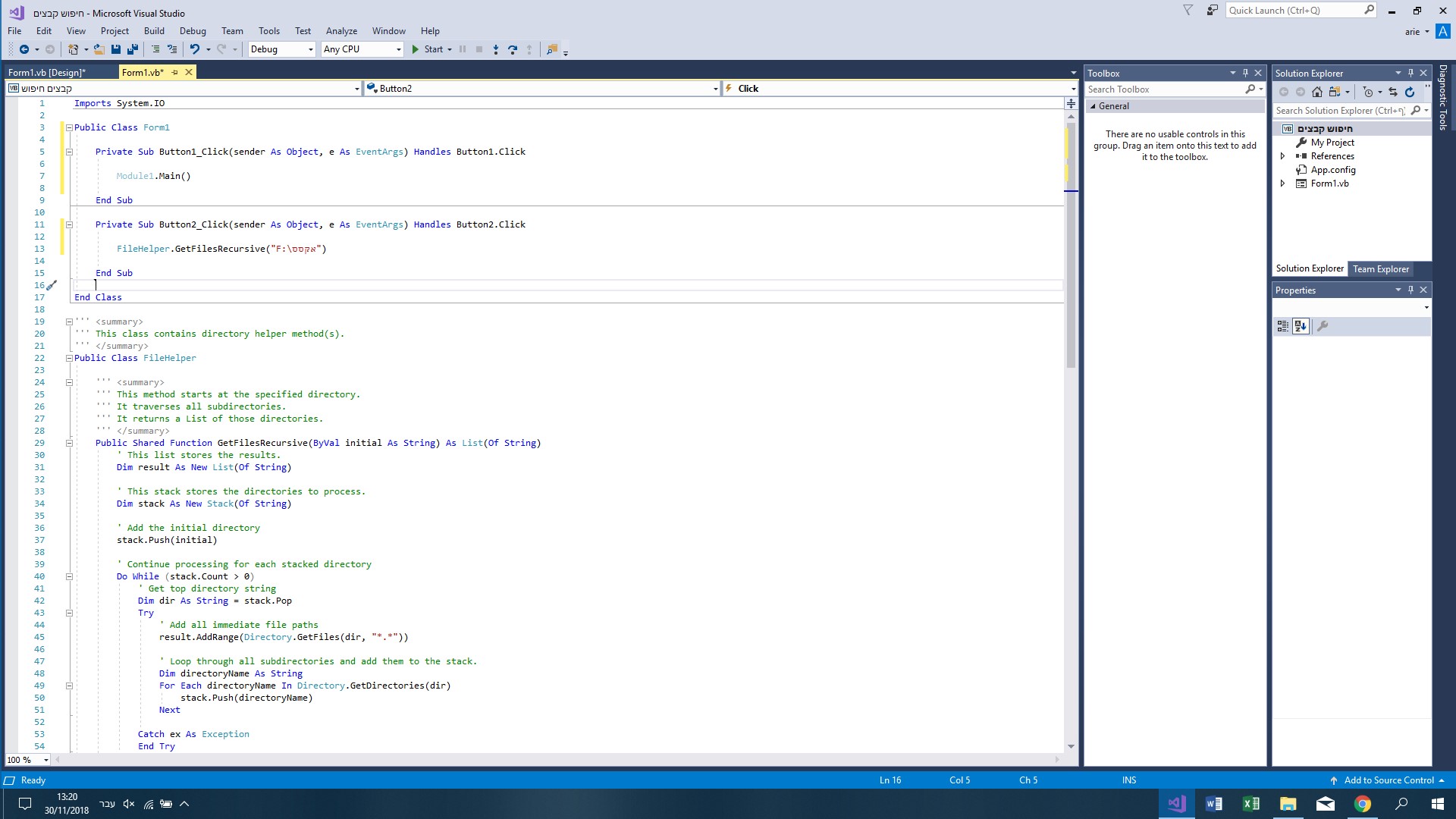Open the Build menu
Viewport: 1456px width, 819px height.
coord(154,31)
